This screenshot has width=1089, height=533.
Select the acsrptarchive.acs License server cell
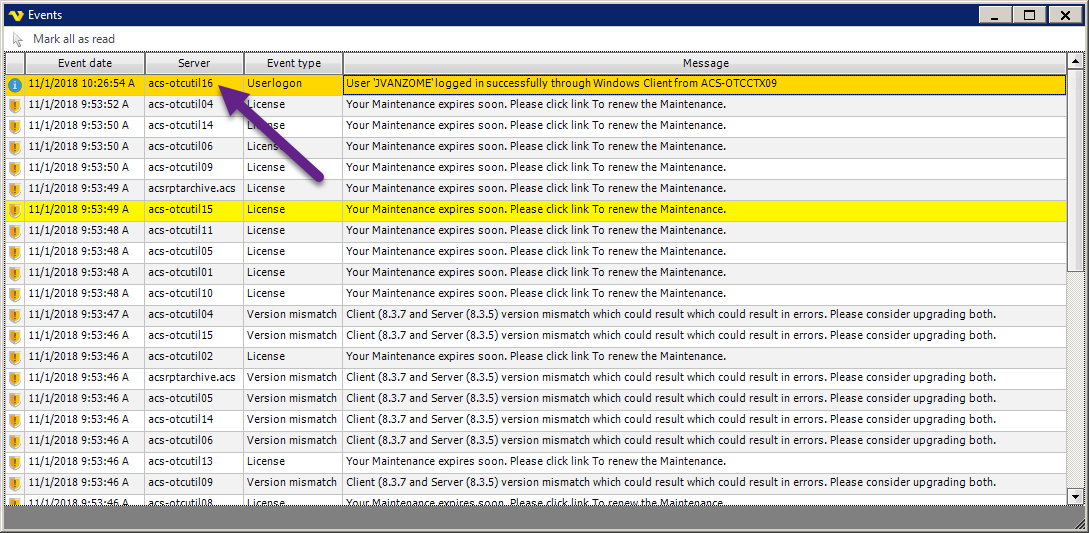point(193,189)
